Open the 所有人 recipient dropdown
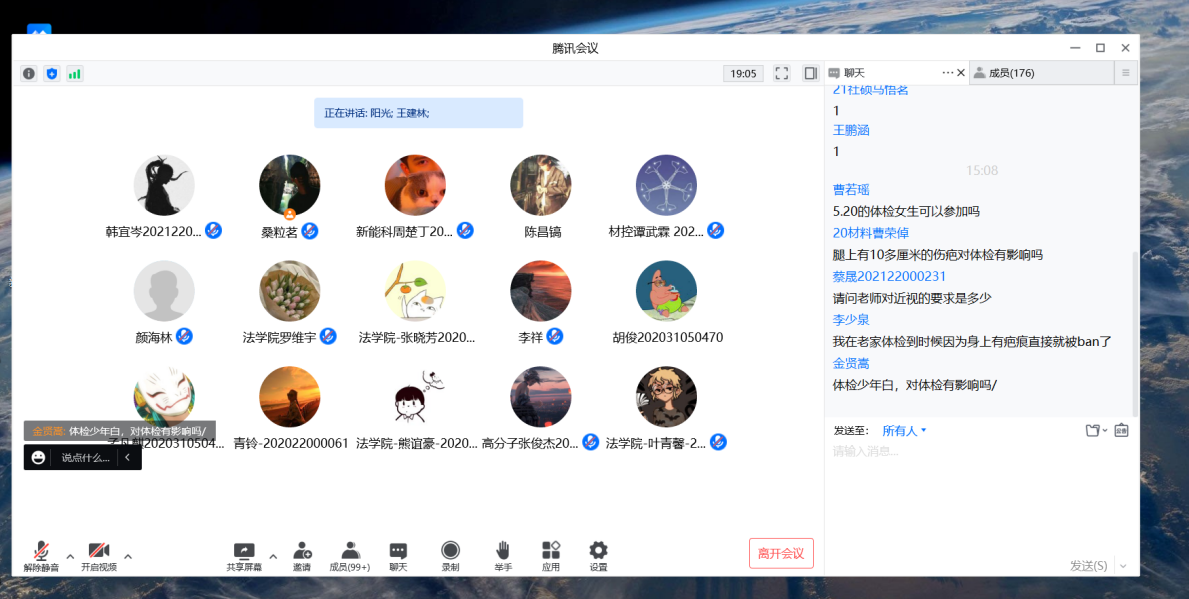 (x=904, y=431)
